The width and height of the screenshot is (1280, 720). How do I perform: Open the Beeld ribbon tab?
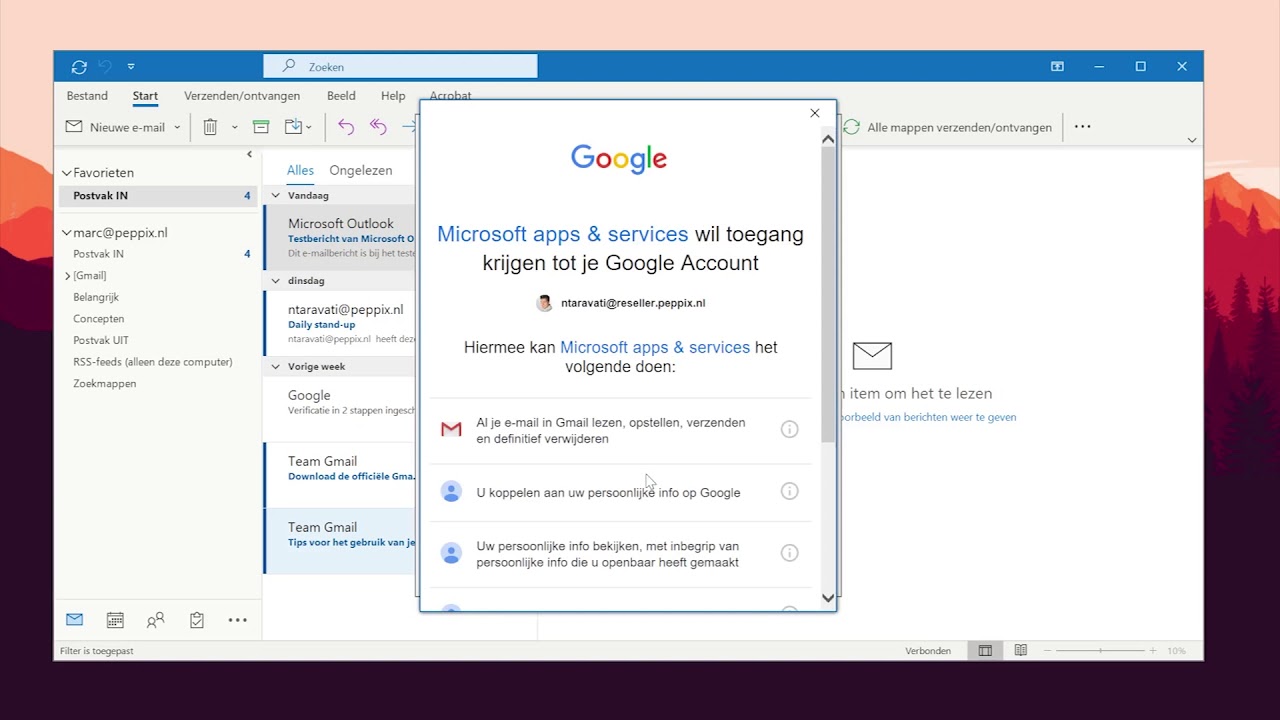coord(341,96)
